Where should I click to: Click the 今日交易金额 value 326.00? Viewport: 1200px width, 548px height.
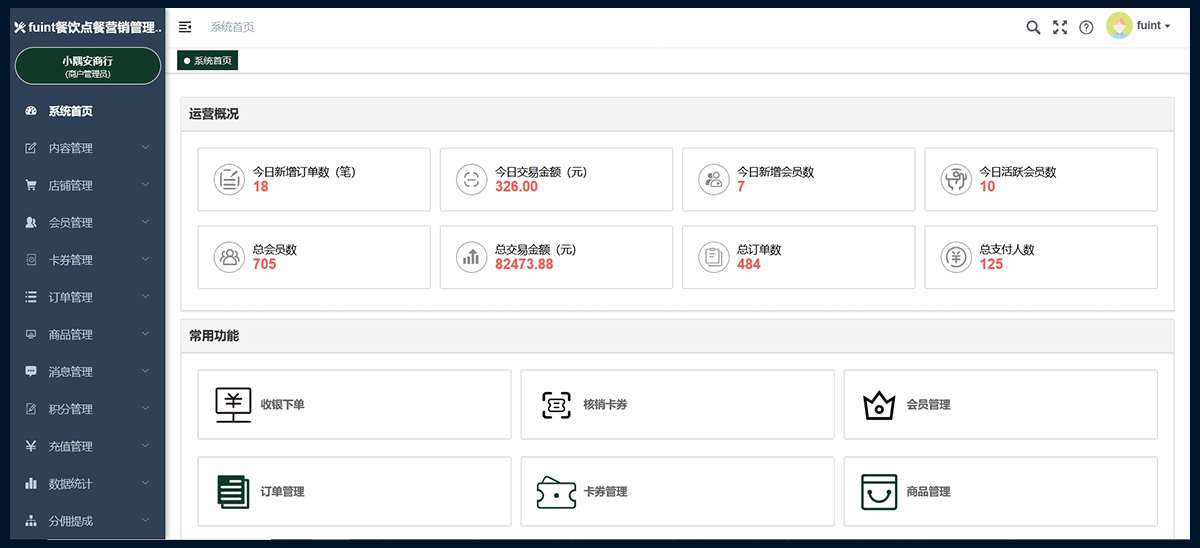516,187
